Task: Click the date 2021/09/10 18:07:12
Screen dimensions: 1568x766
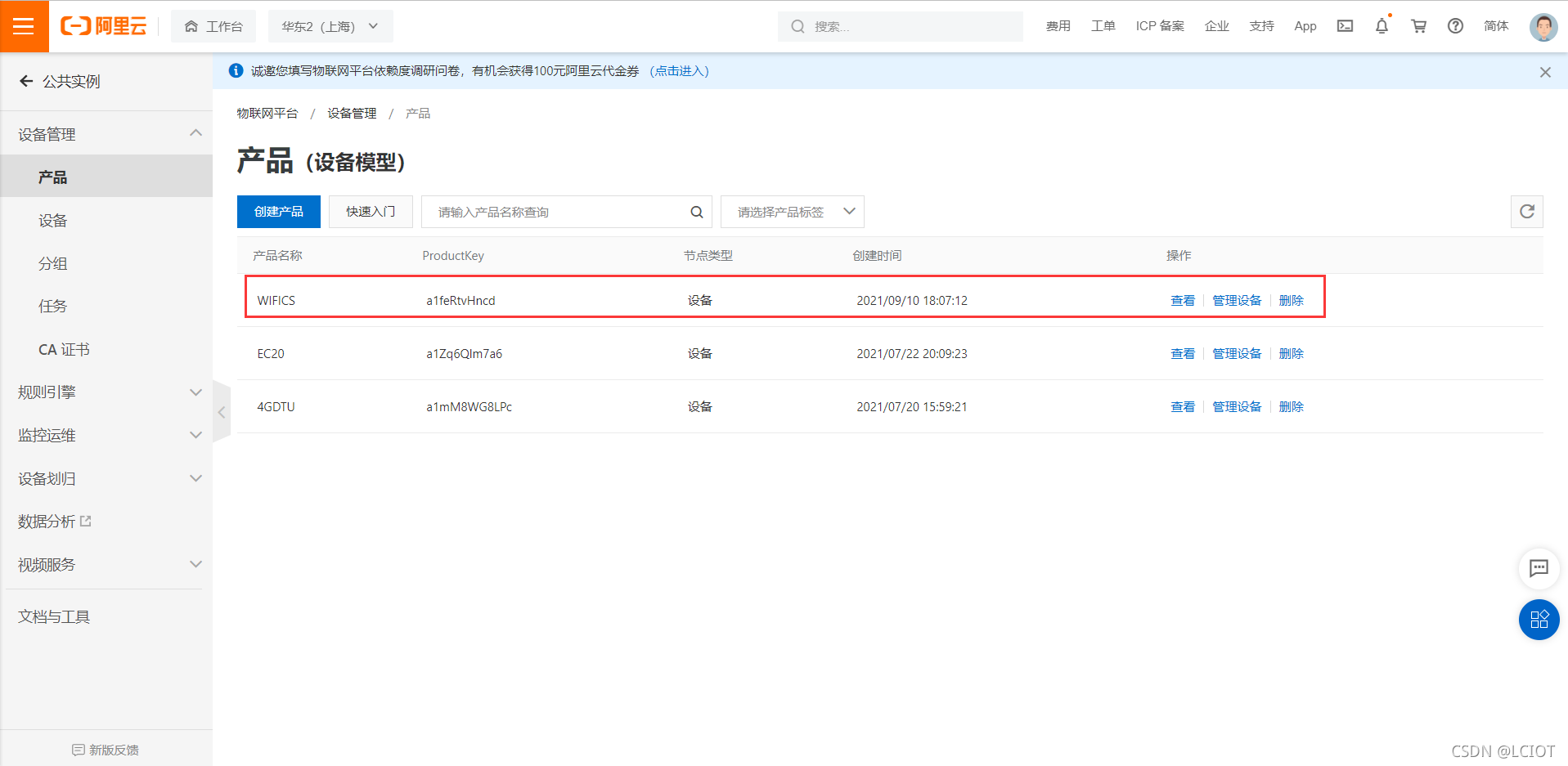Action: pos(912,300)
